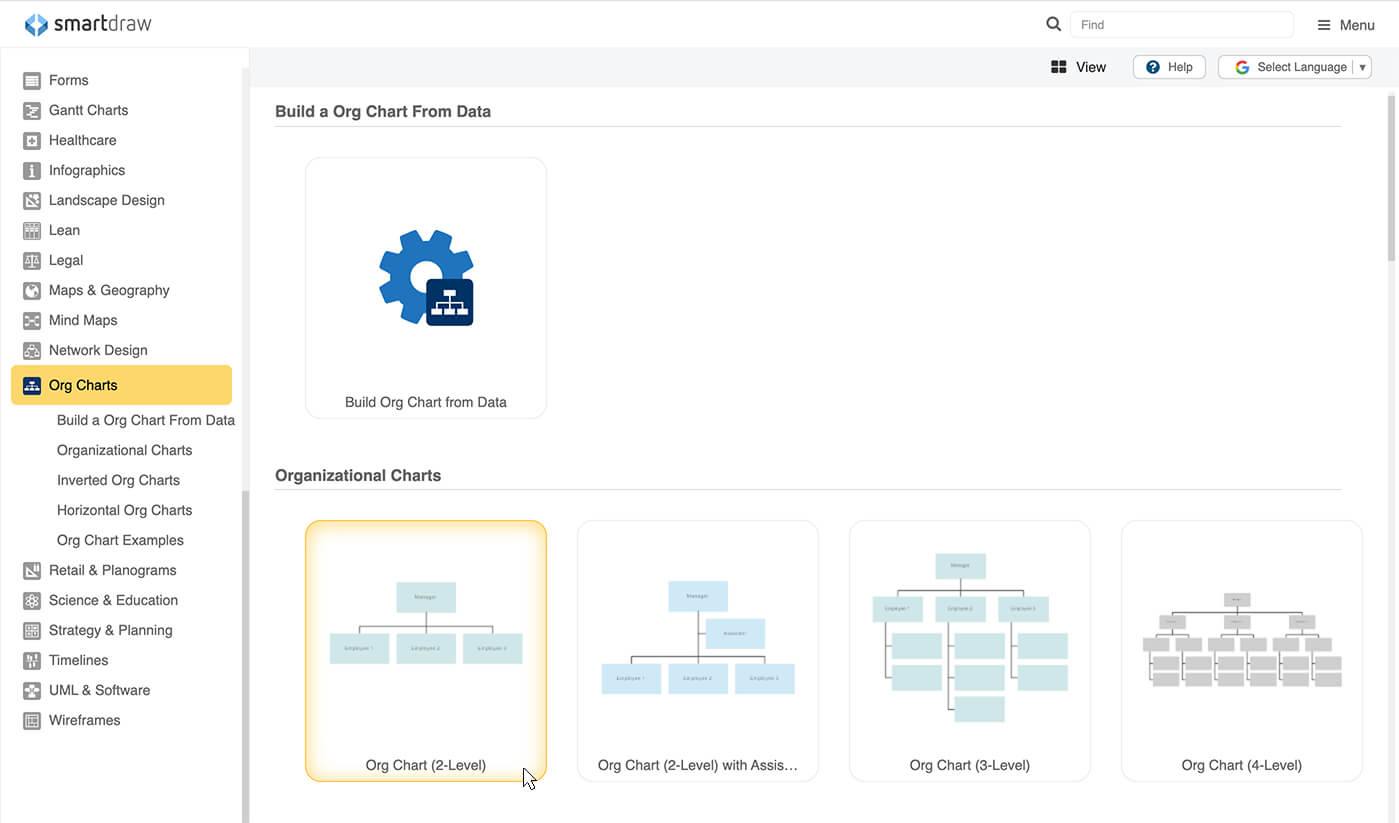Viewport: 1399px width, 823px height.
Task: Open the Timelines category
Action: pyautogui.click(x=78, y=660)
